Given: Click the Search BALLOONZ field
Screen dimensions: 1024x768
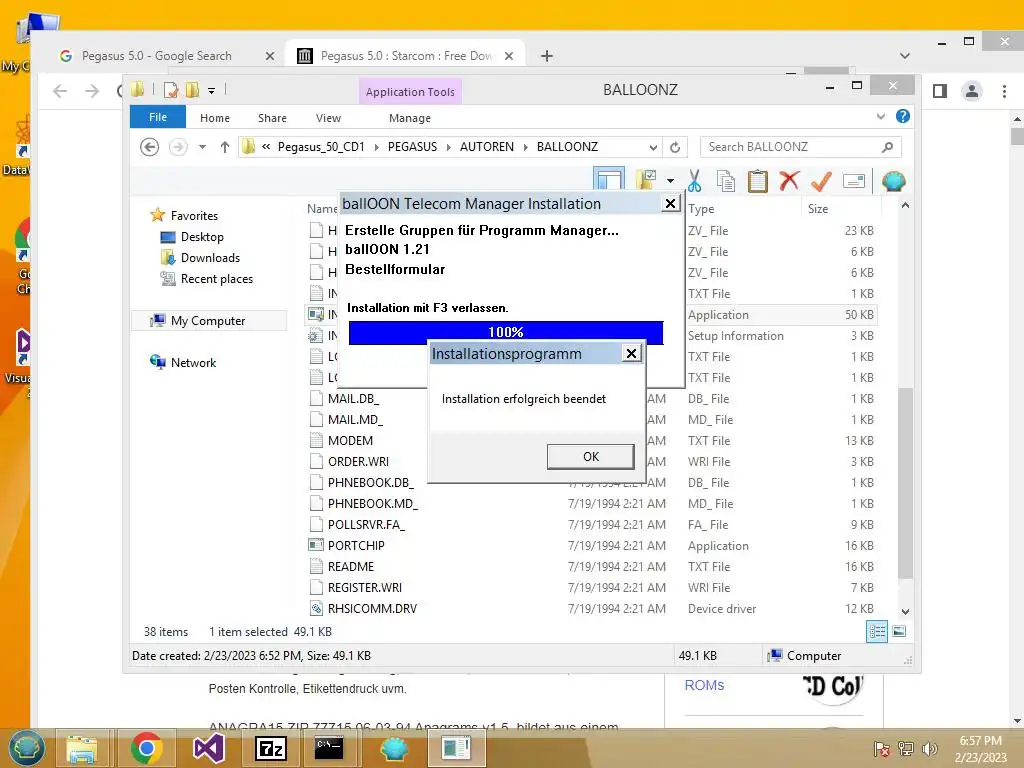Looking at the screenshot, I should pyautogui.click(x=801, y=147).
